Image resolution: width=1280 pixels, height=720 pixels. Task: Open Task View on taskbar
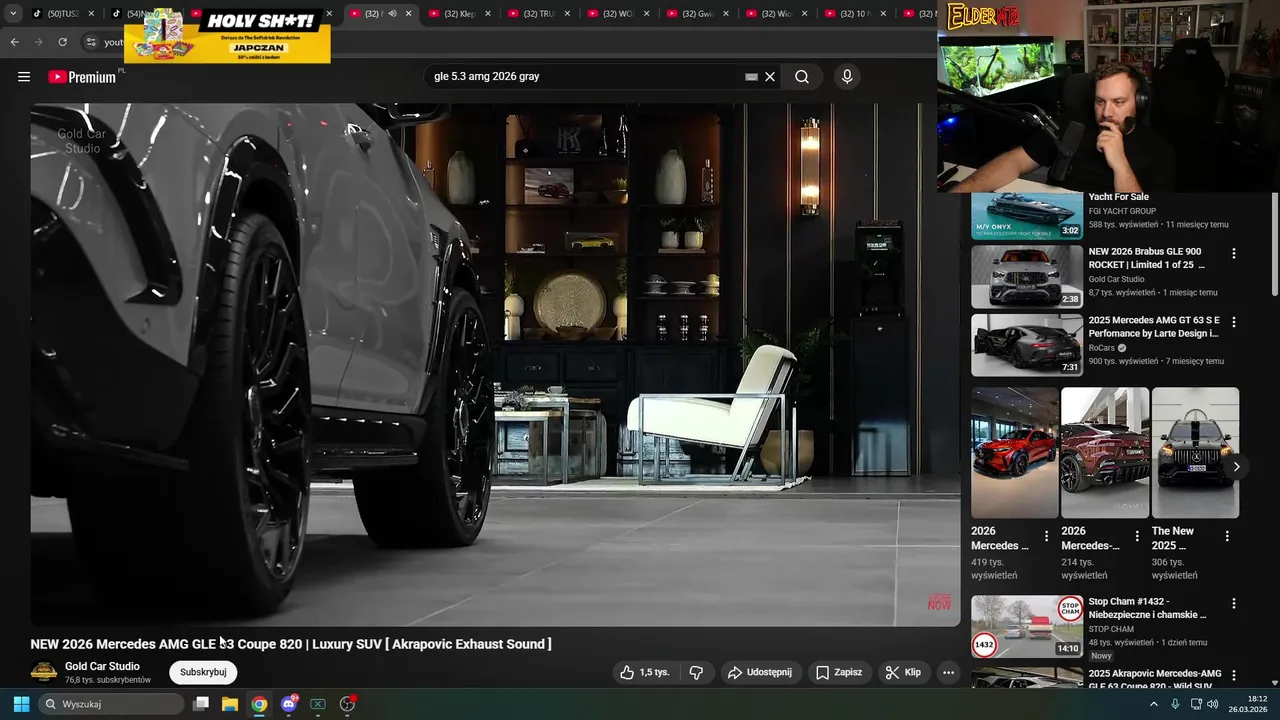tap(201, 704)
